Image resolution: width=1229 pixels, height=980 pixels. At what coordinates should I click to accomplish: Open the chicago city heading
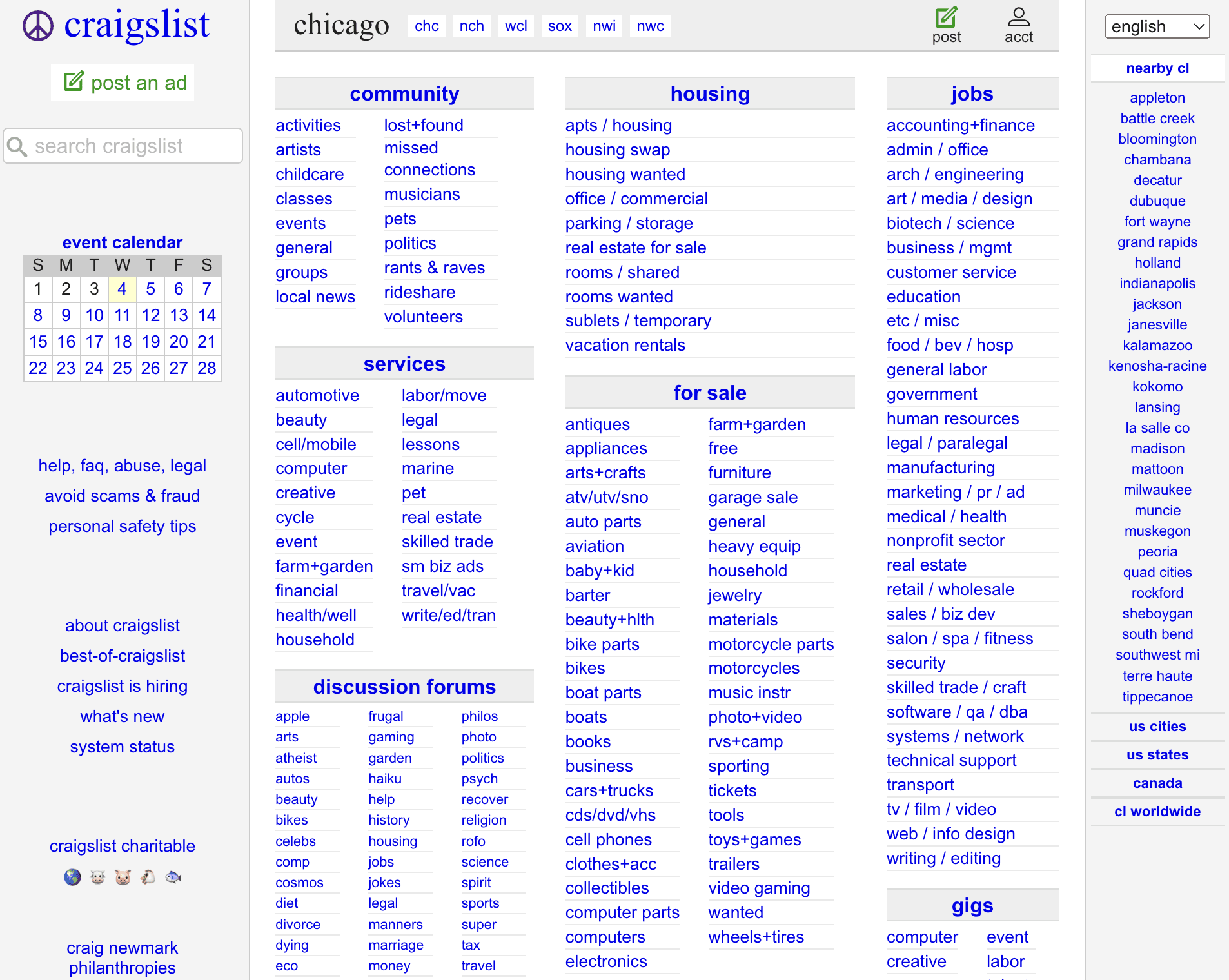(341, 25)
